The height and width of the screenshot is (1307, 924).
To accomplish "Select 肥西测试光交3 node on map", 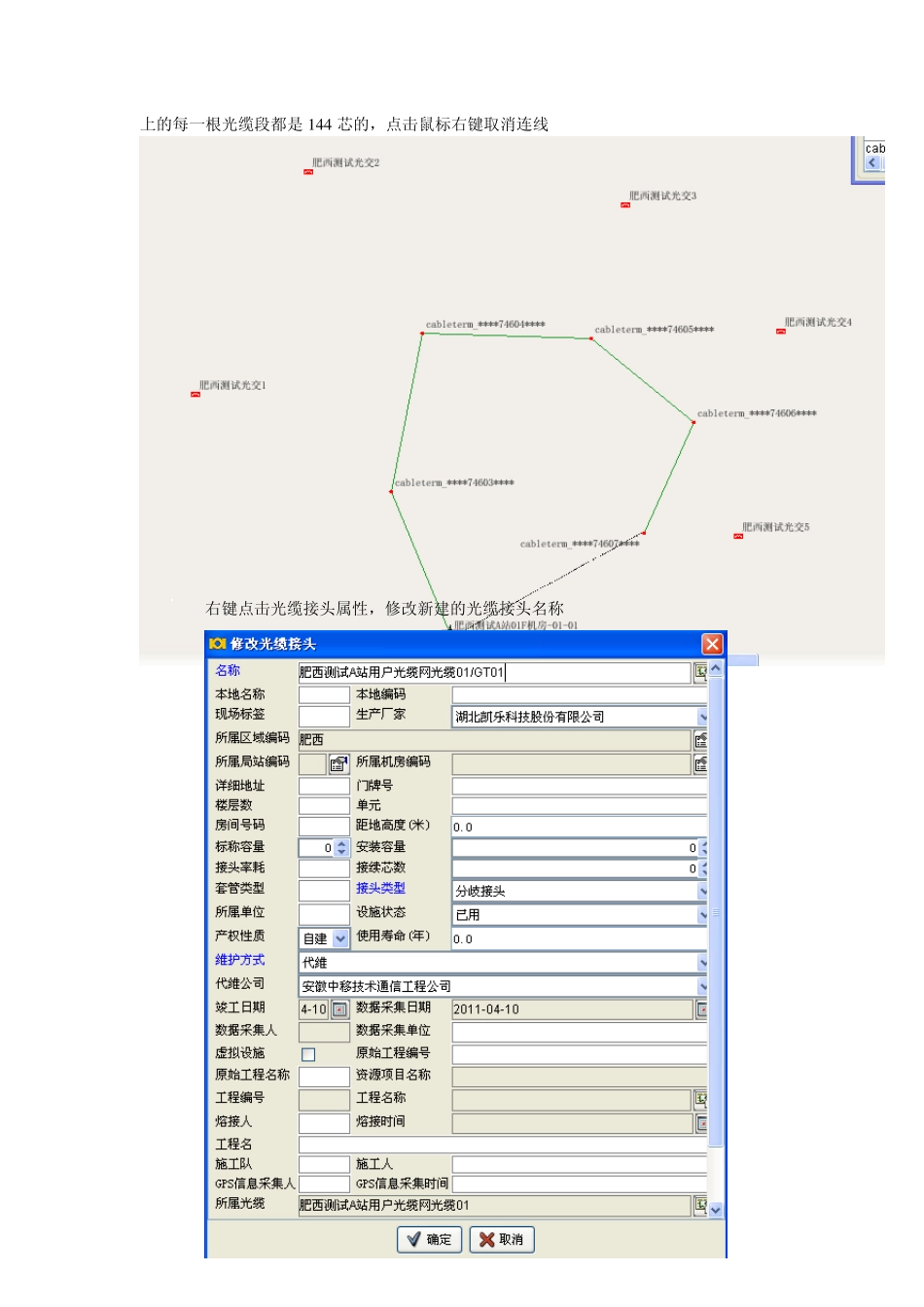I will point(625,205).
